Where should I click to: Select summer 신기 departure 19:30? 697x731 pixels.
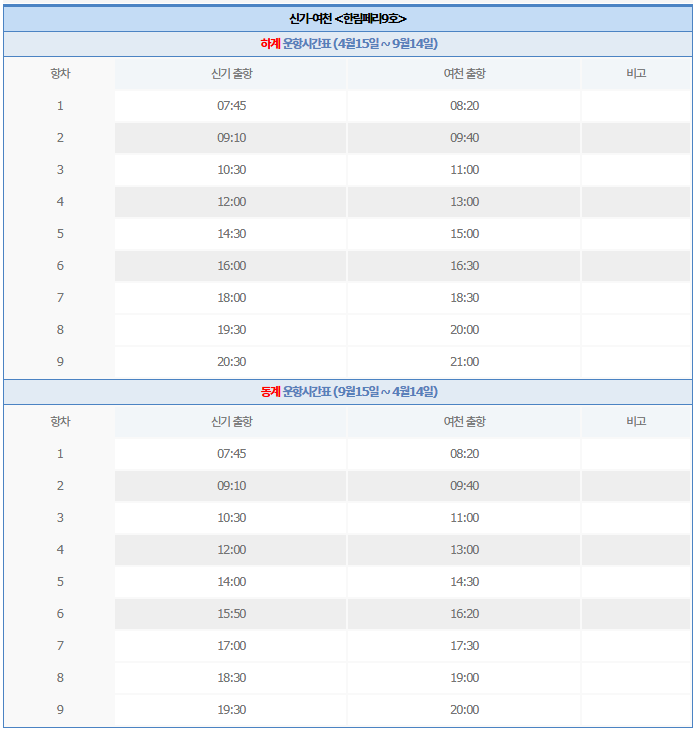[232, 330]
